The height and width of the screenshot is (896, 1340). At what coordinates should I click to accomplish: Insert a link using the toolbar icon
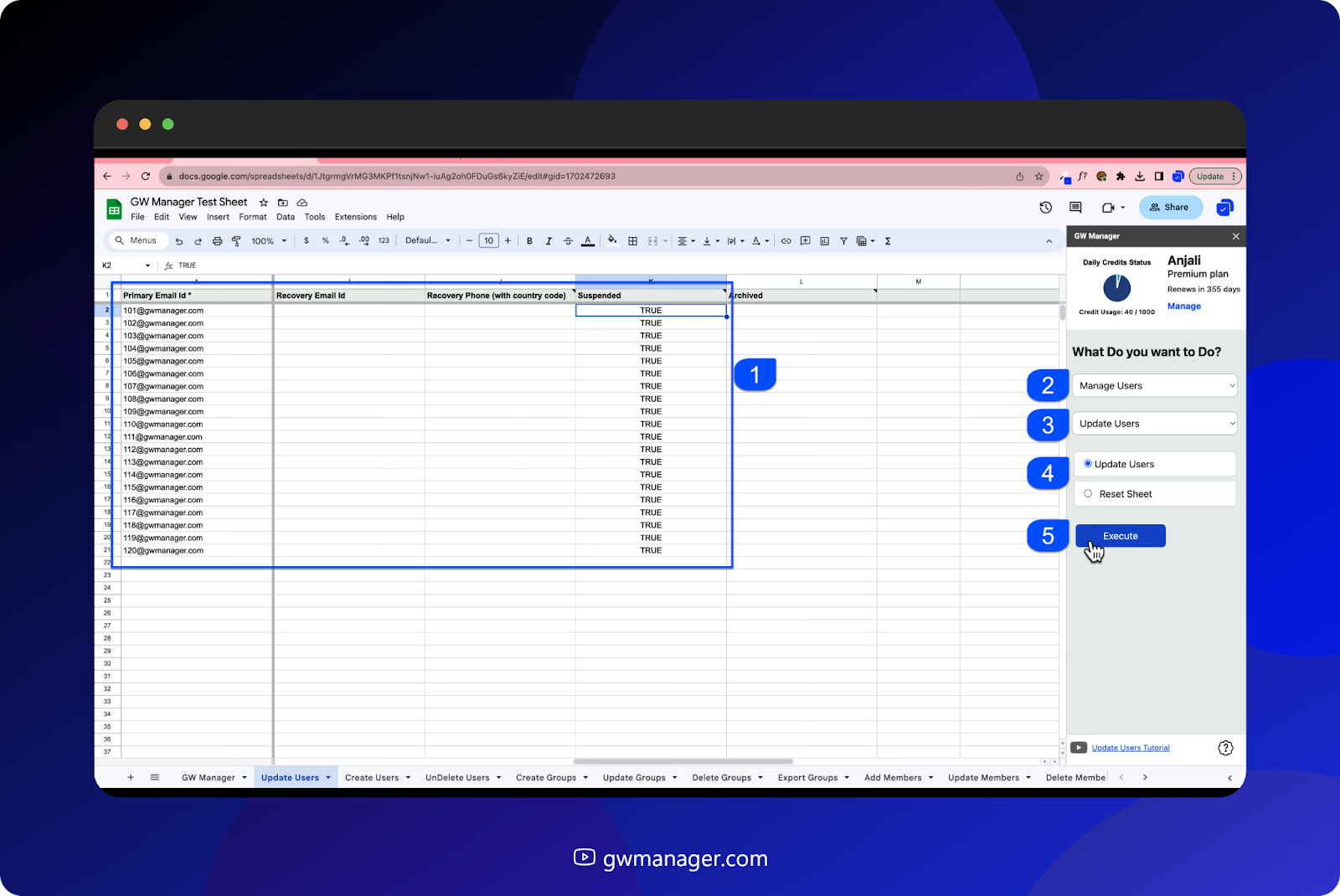pyautogui.click(x=786, y=241)
